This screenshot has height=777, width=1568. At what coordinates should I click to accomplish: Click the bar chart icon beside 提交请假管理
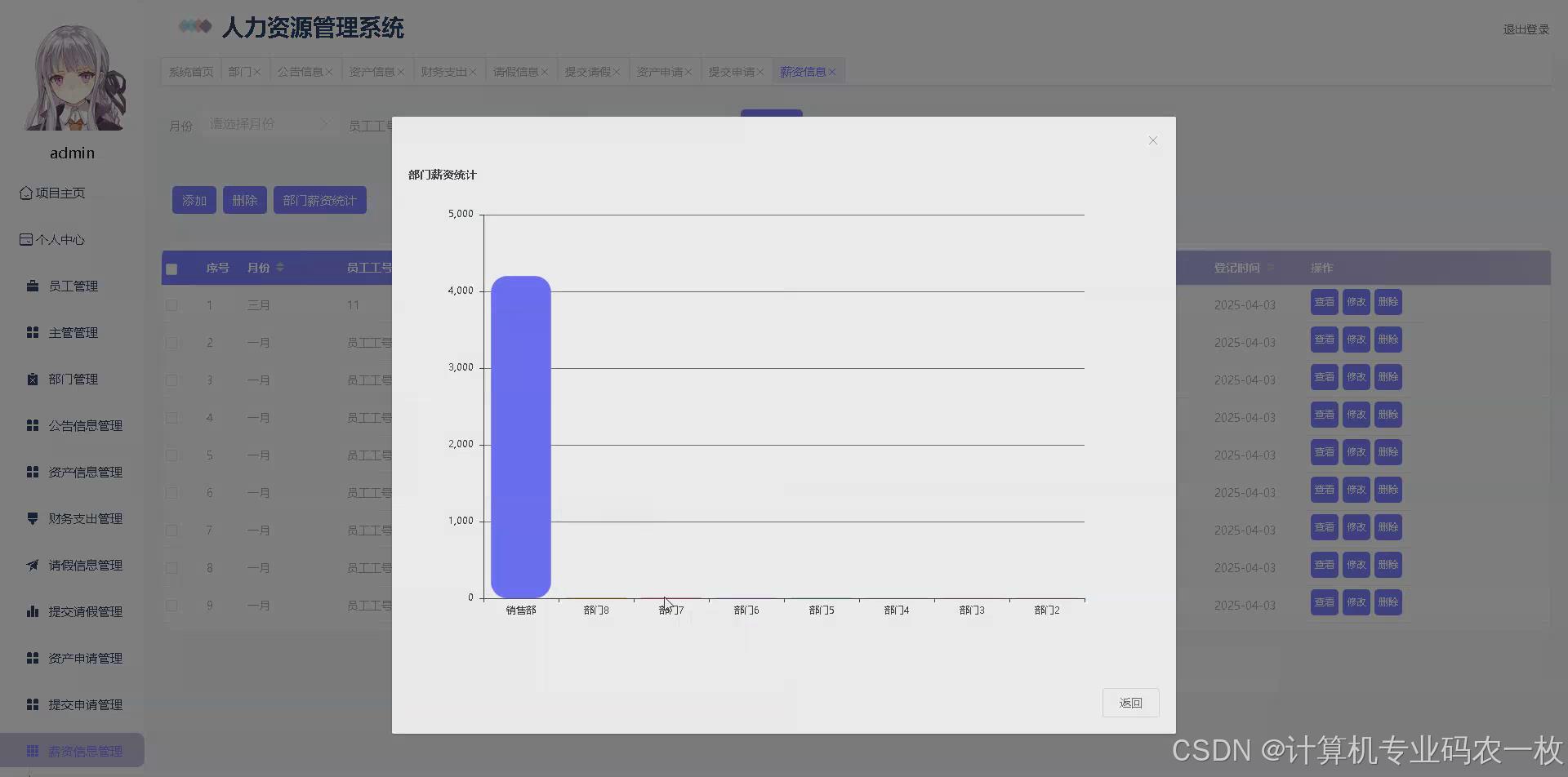click(x=33, y=611)
